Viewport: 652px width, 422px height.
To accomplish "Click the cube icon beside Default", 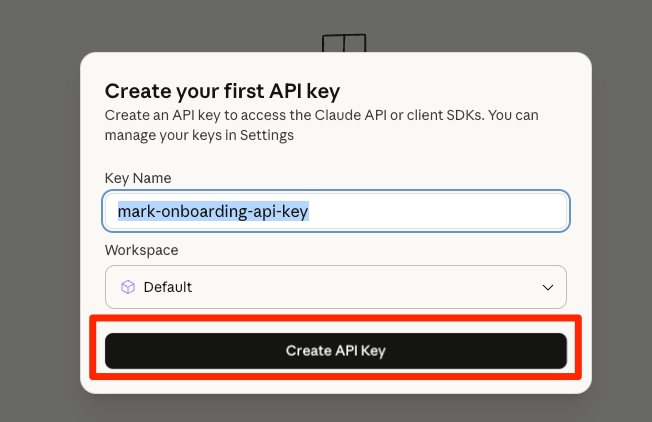I will tap(127, 287).
